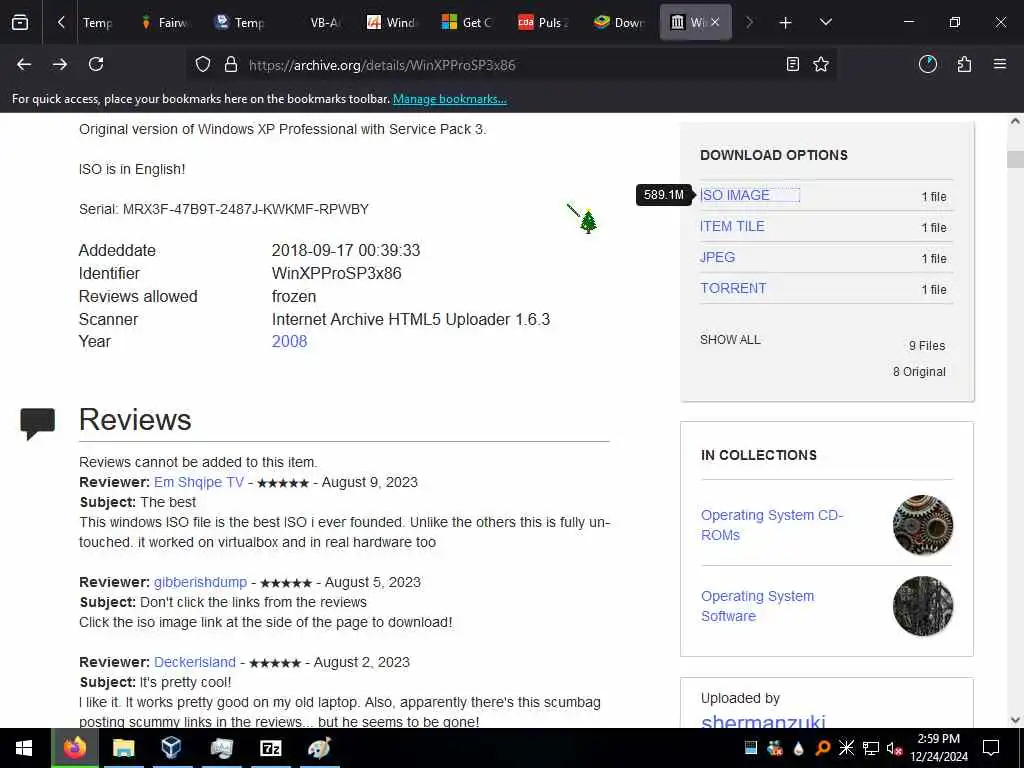Close the active archive.org tab
This screenshot has width=1024, height=768.
coord(716,23)
